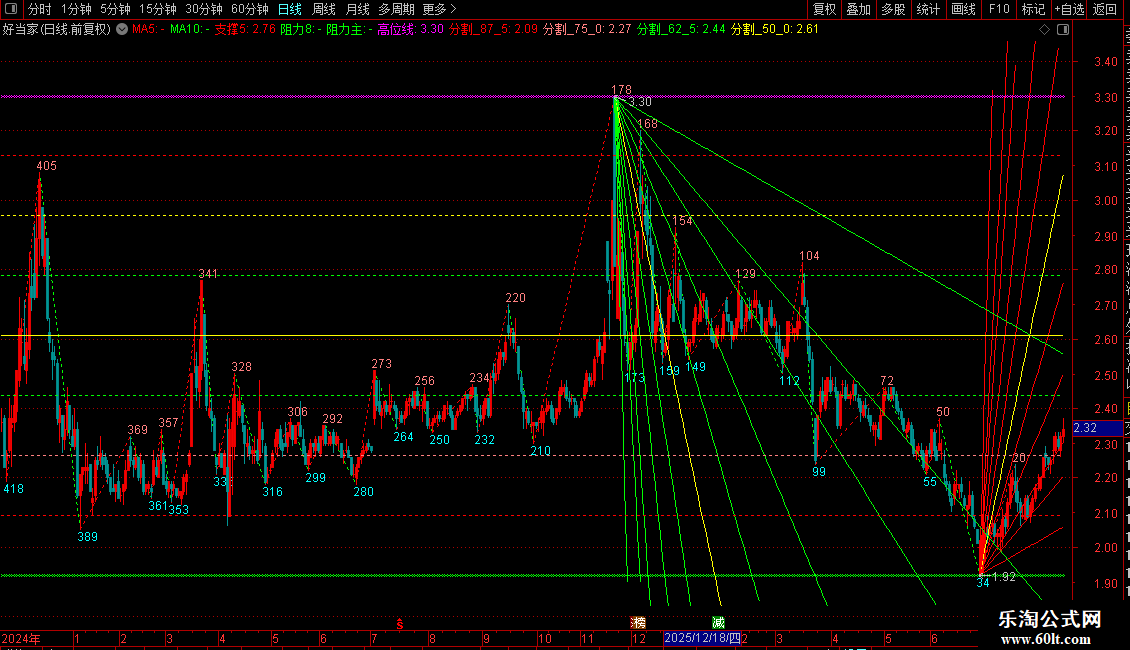Expand the 更多 more periods menu

click(439, 9)
